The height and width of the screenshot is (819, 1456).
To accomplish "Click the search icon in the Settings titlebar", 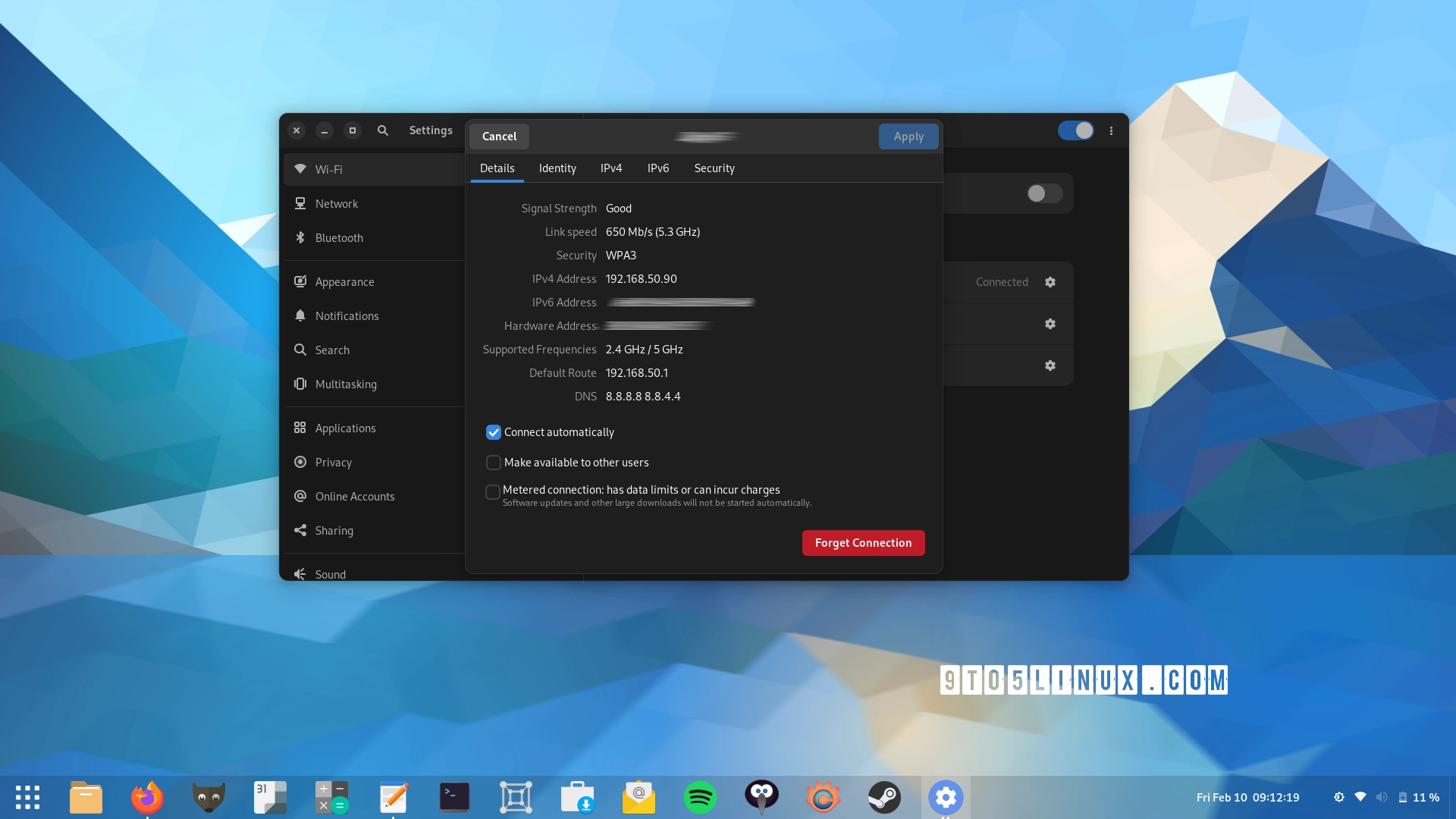I will click(x=382, y=130).
